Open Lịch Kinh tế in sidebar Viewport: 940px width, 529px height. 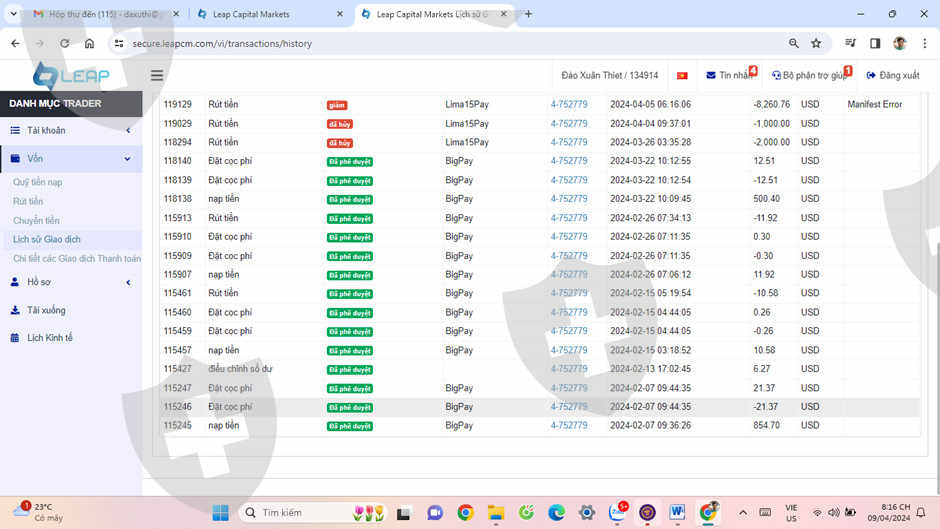point(49,338)
